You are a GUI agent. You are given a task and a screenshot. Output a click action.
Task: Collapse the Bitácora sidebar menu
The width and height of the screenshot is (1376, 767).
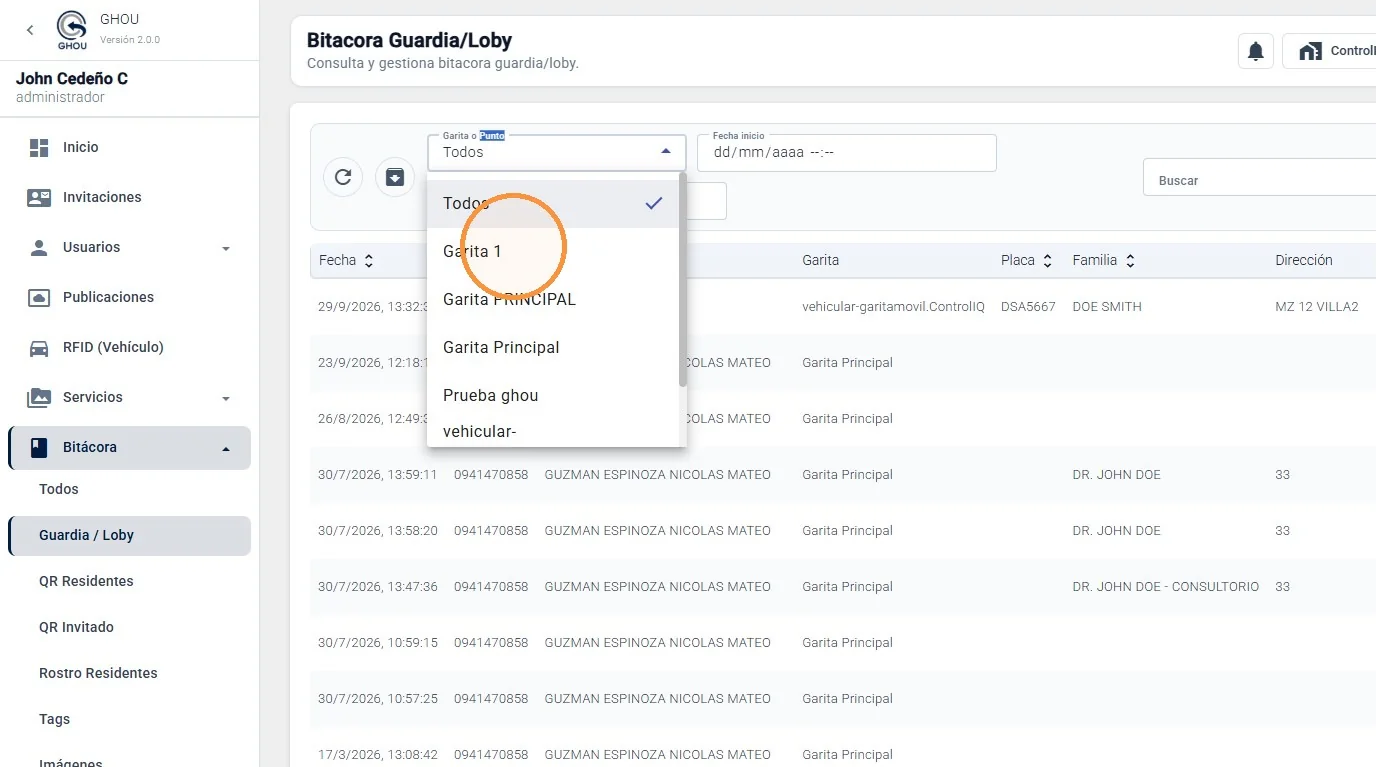129,447
